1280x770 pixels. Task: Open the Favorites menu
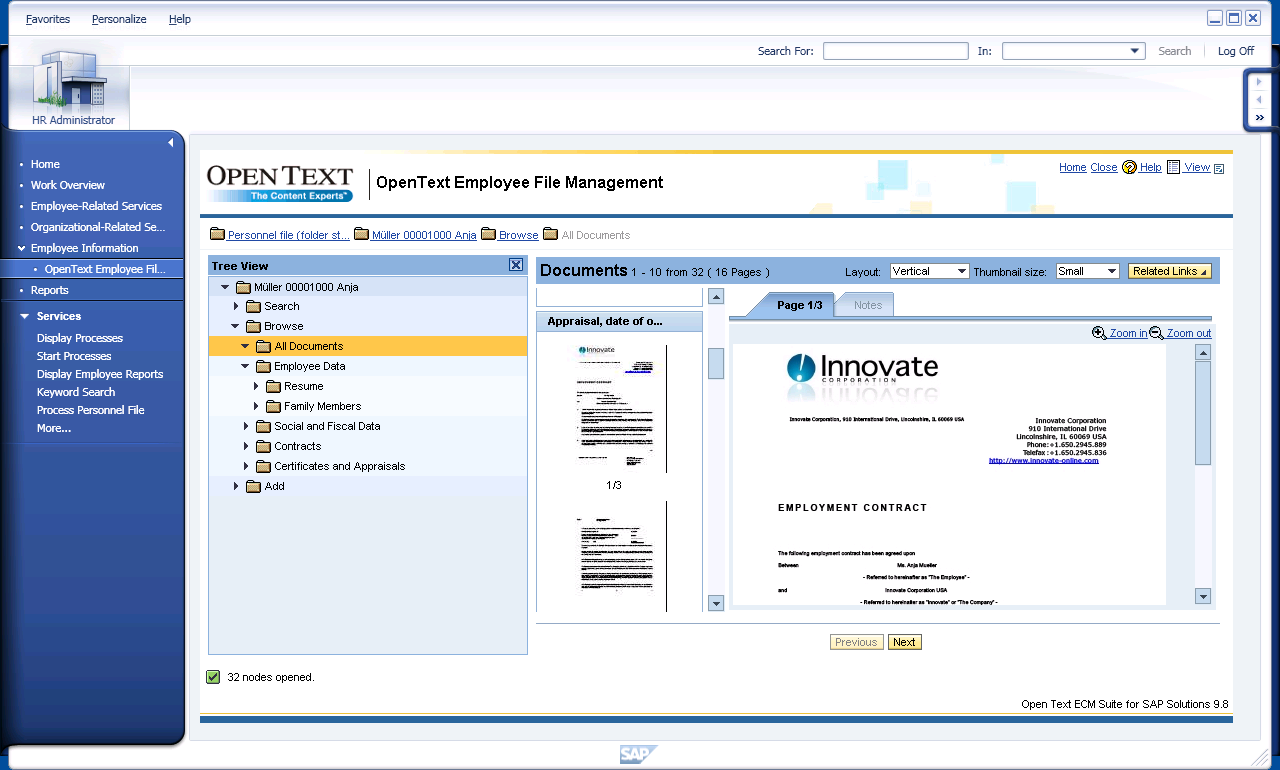pos(48,19)
